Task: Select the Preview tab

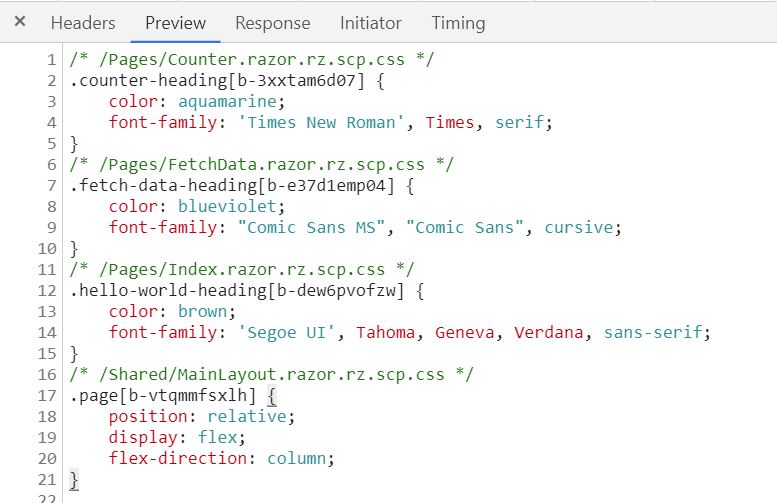Action: click(x=175, y=23)
